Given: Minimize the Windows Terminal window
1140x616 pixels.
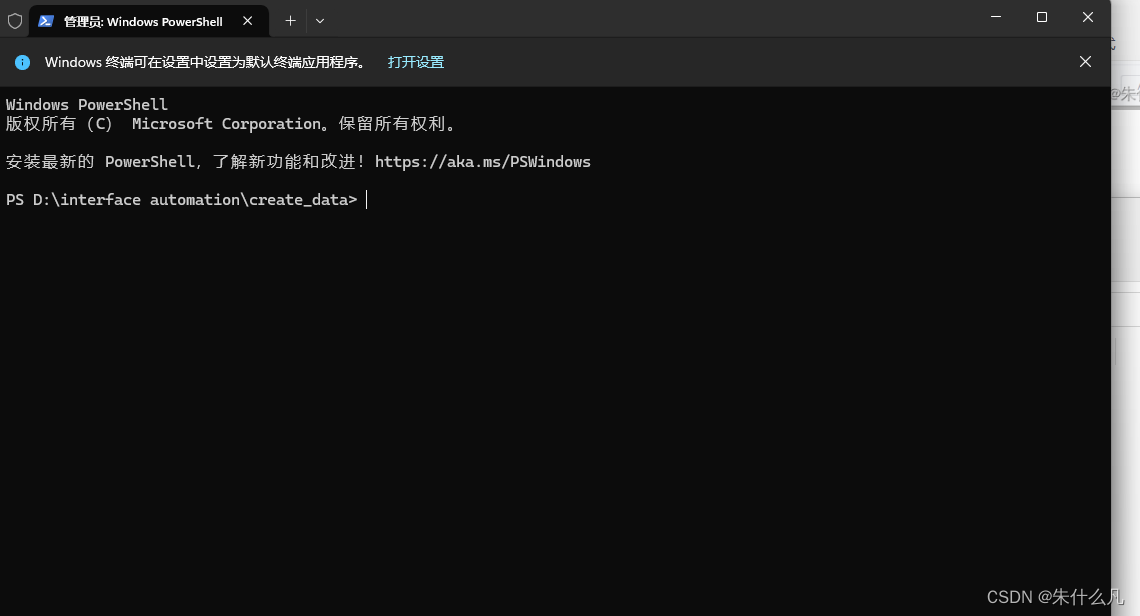Looking at the screenshot, I should click(x=996, y=17).
